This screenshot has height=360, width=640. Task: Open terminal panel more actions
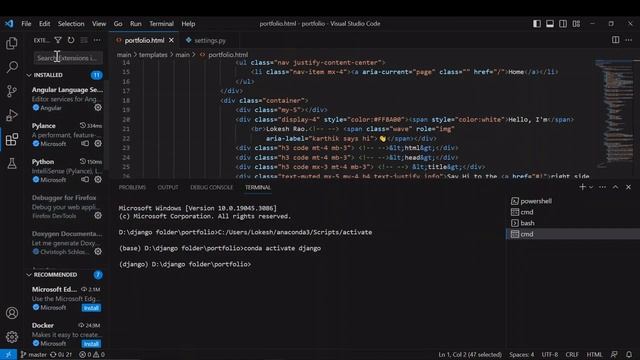(602, 187)
